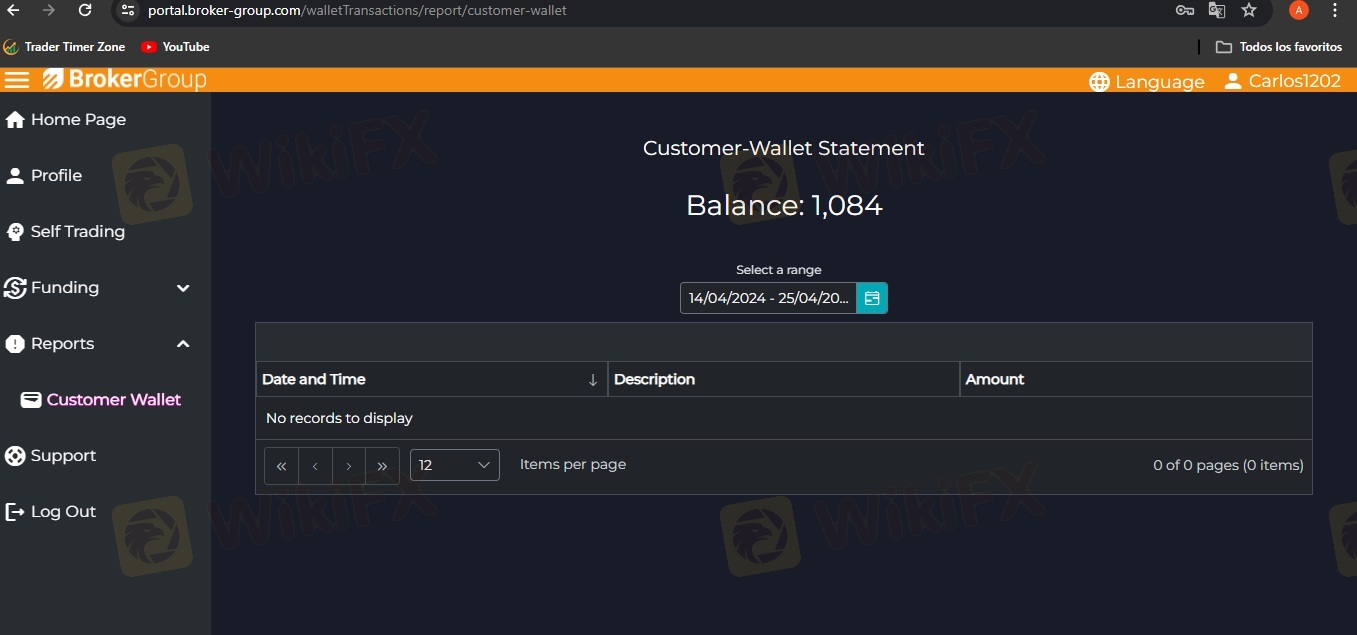Screen dimensions: 1357x635
Task: Click the date range input field
Action: point(768,298)
